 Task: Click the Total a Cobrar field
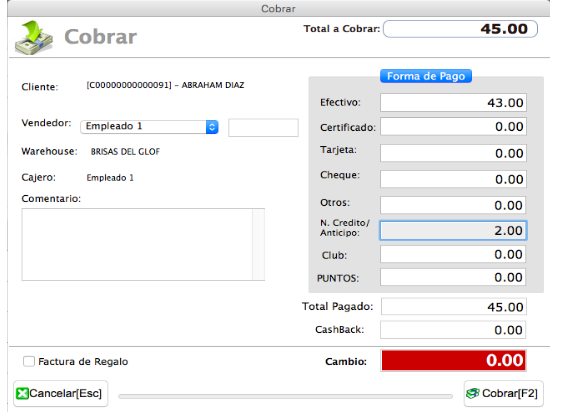pos(461,29)
